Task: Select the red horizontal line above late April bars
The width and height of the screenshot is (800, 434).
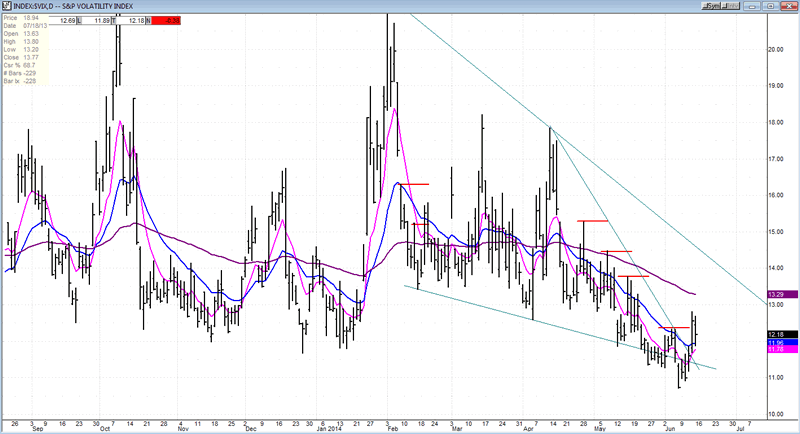Action: (x=593, y=220)
